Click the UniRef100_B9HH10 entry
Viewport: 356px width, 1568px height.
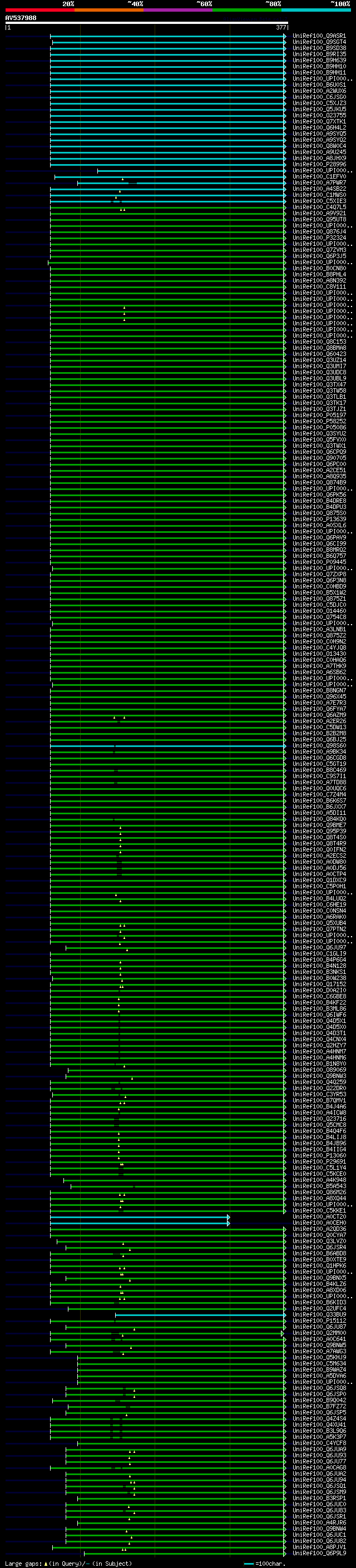point(319,66)
